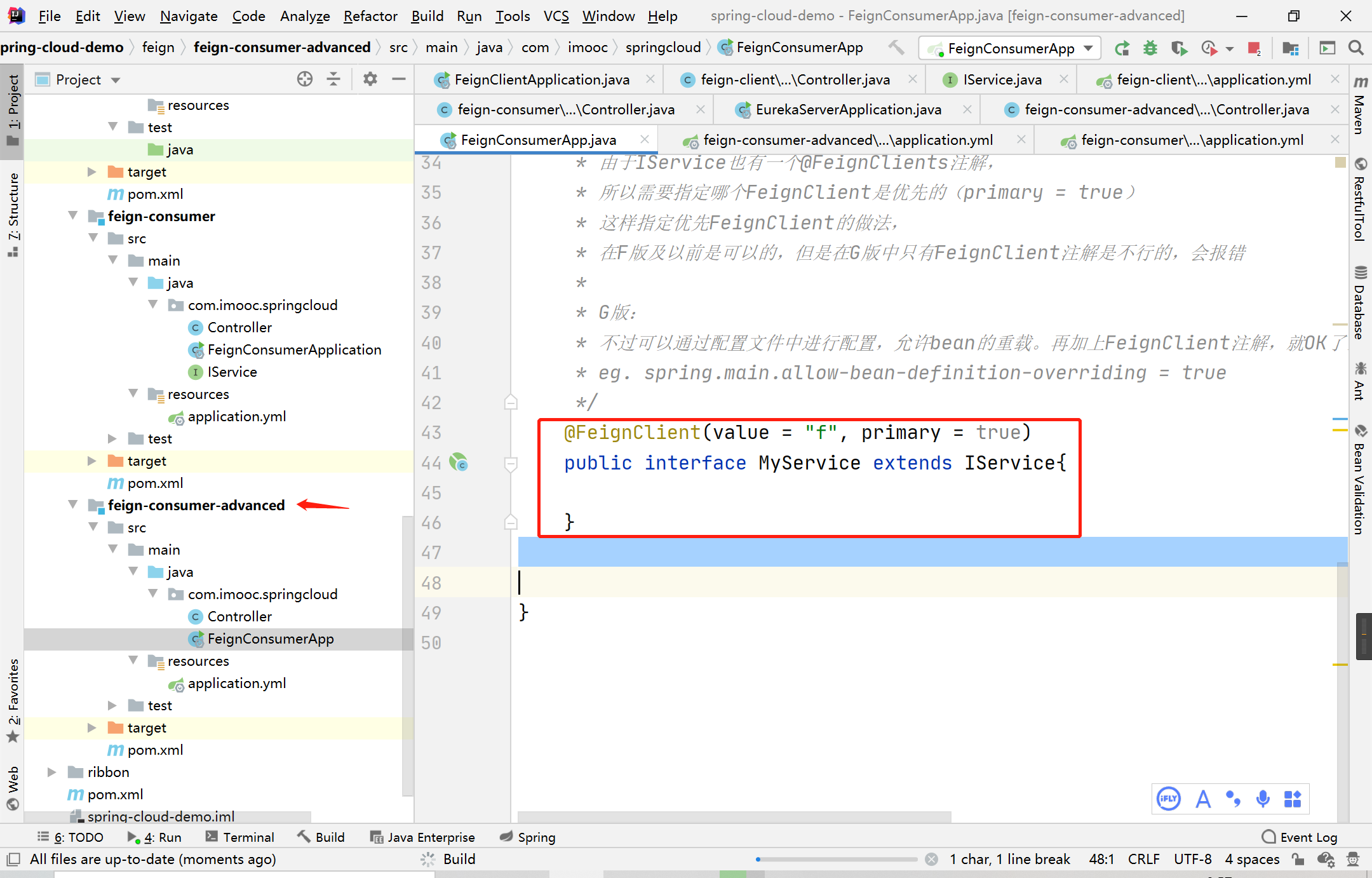Cancel the Build progress with the X icon
Viewport: 1372px width, 878px height.
[x=931, y=859]
